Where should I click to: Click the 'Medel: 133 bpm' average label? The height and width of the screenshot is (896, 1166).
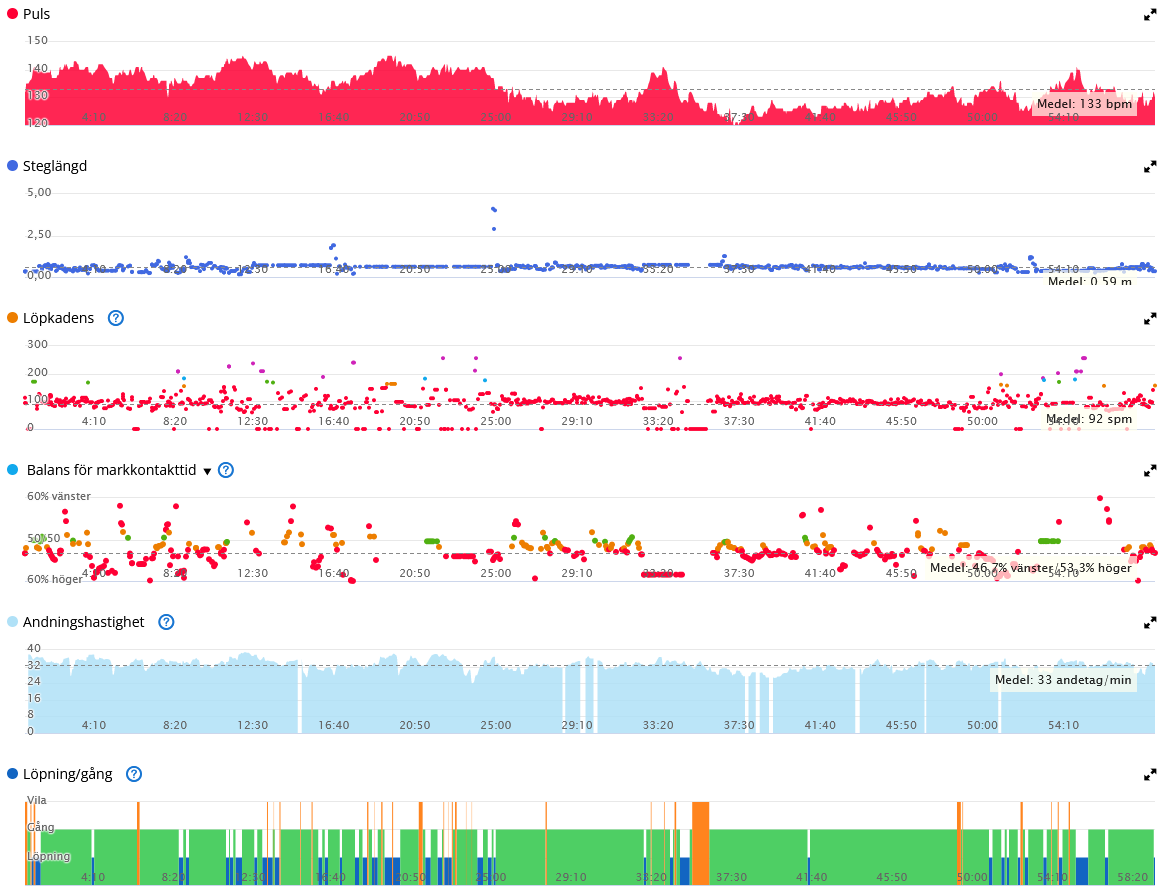click(1084, 104)
